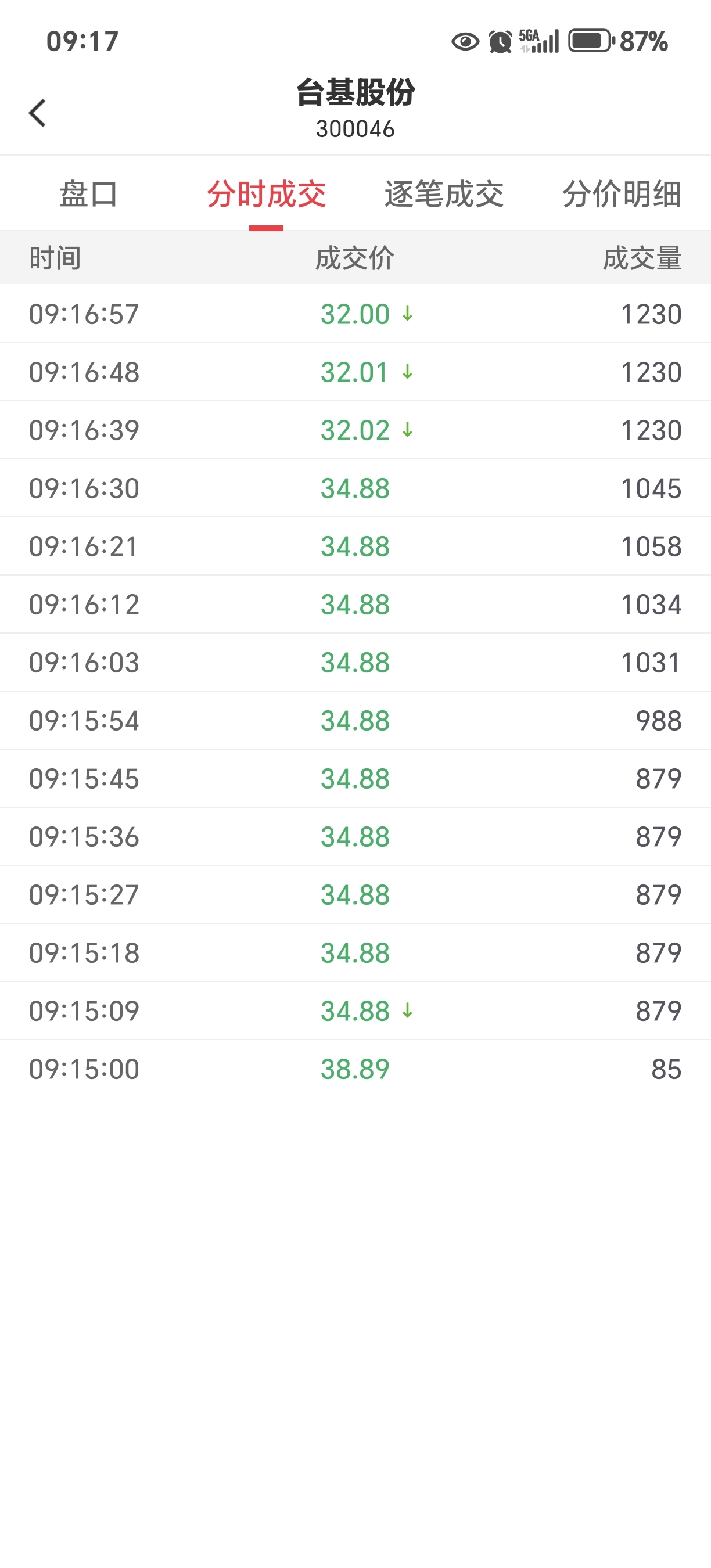Tap the 成交价 column header

click(x=355, y=258)
